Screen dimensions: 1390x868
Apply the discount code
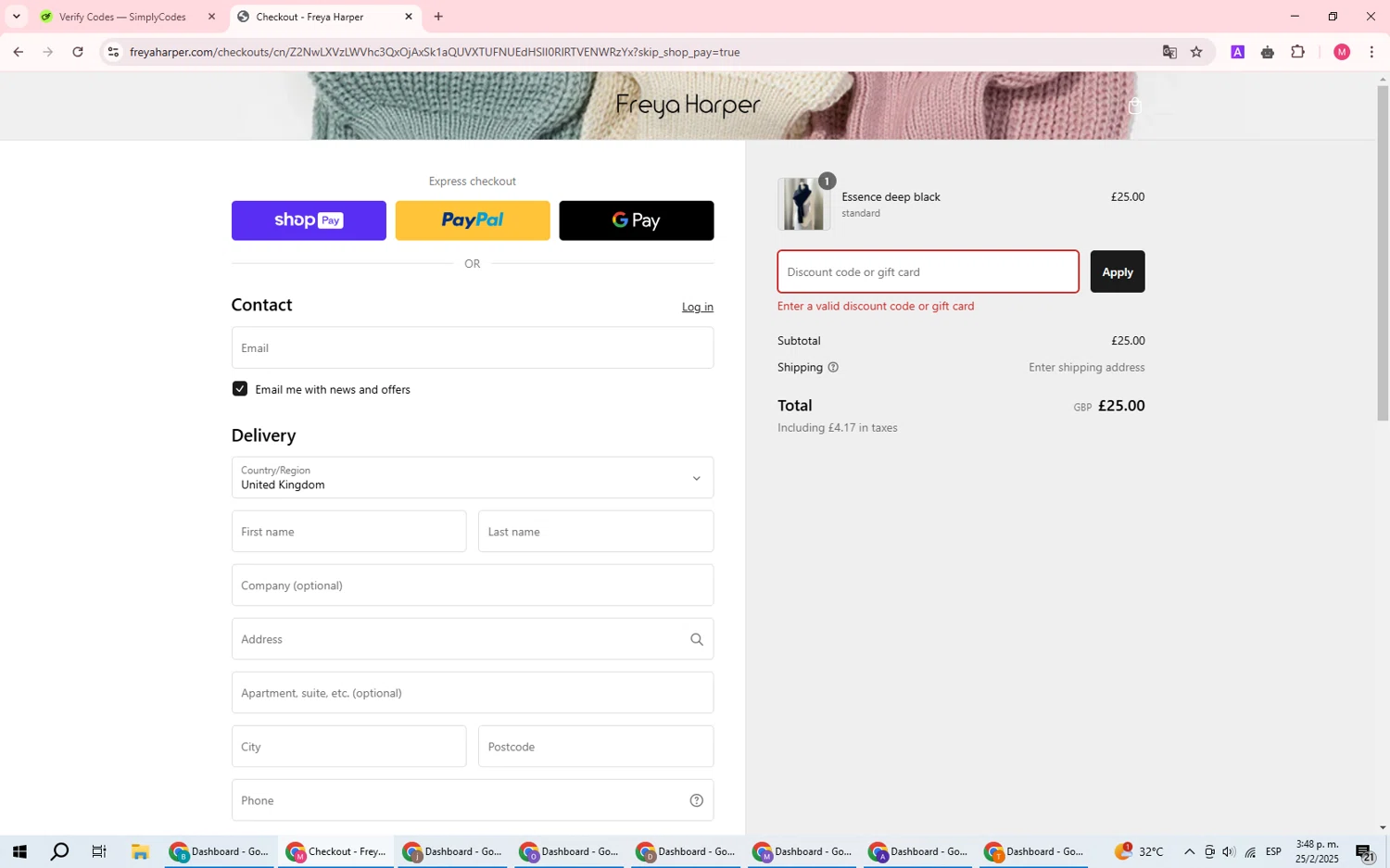pyautogui.click(x=1118, y=271)
